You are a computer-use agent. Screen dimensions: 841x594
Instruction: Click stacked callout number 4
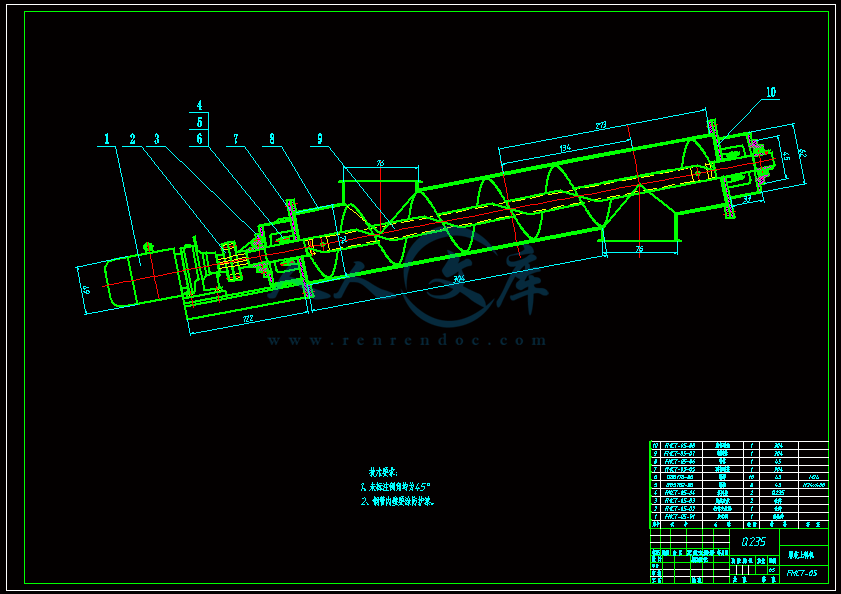tap(200, 106)
